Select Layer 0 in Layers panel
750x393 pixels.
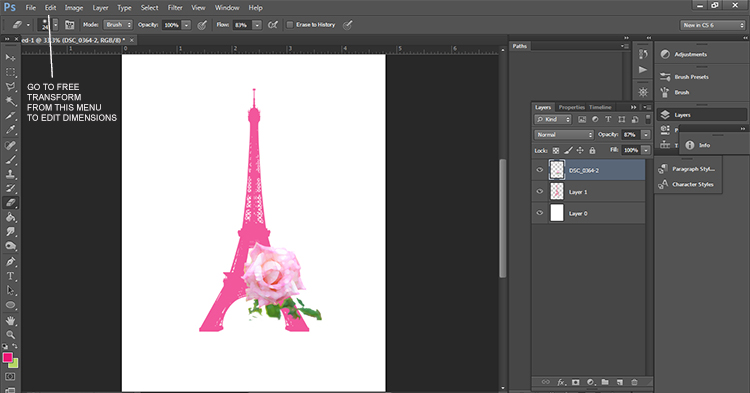(588, 213)
